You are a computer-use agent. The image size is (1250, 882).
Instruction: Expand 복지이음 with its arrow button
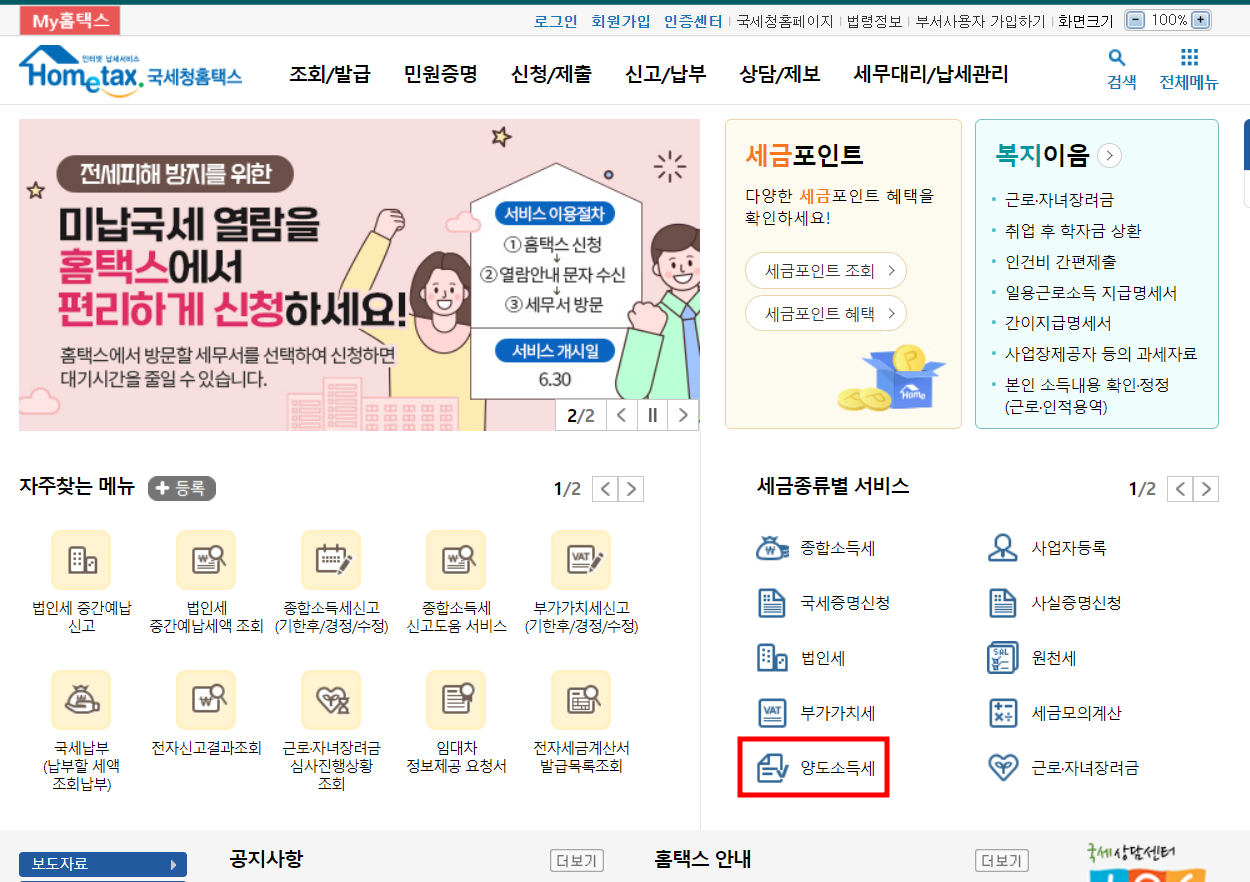pyautogui.click(x=1110, y=155)
